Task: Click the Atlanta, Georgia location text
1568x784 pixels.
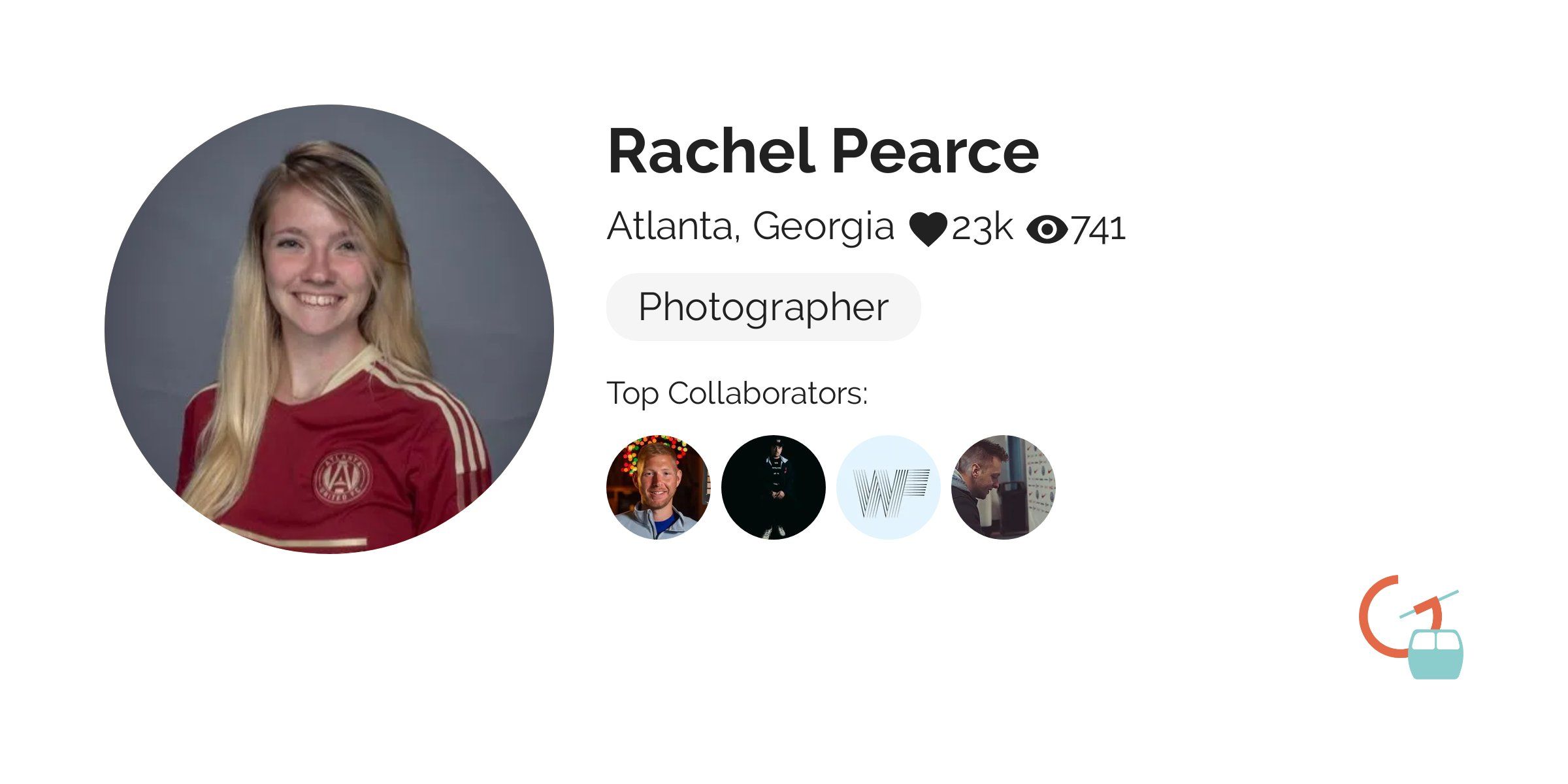Action: pyautogui.click(x=750, y=228)
